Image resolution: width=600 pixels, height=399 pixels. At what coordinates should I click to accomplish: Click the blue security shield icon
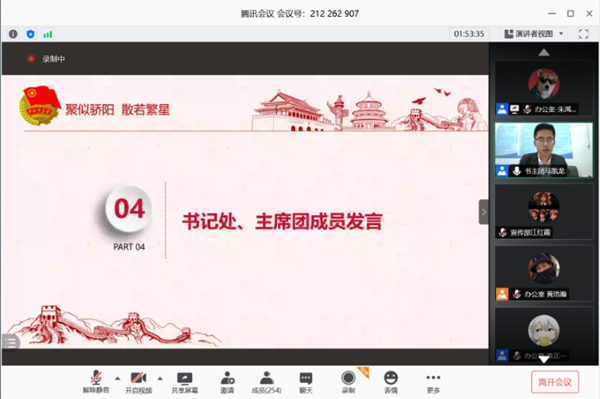click(31, 34)
